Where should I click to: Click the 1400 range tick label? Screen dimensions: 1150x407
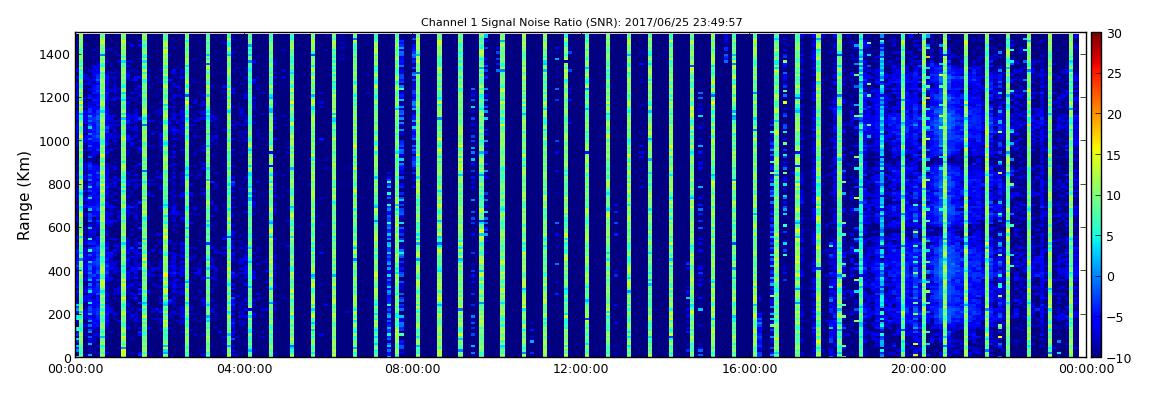tap(56, 54)
